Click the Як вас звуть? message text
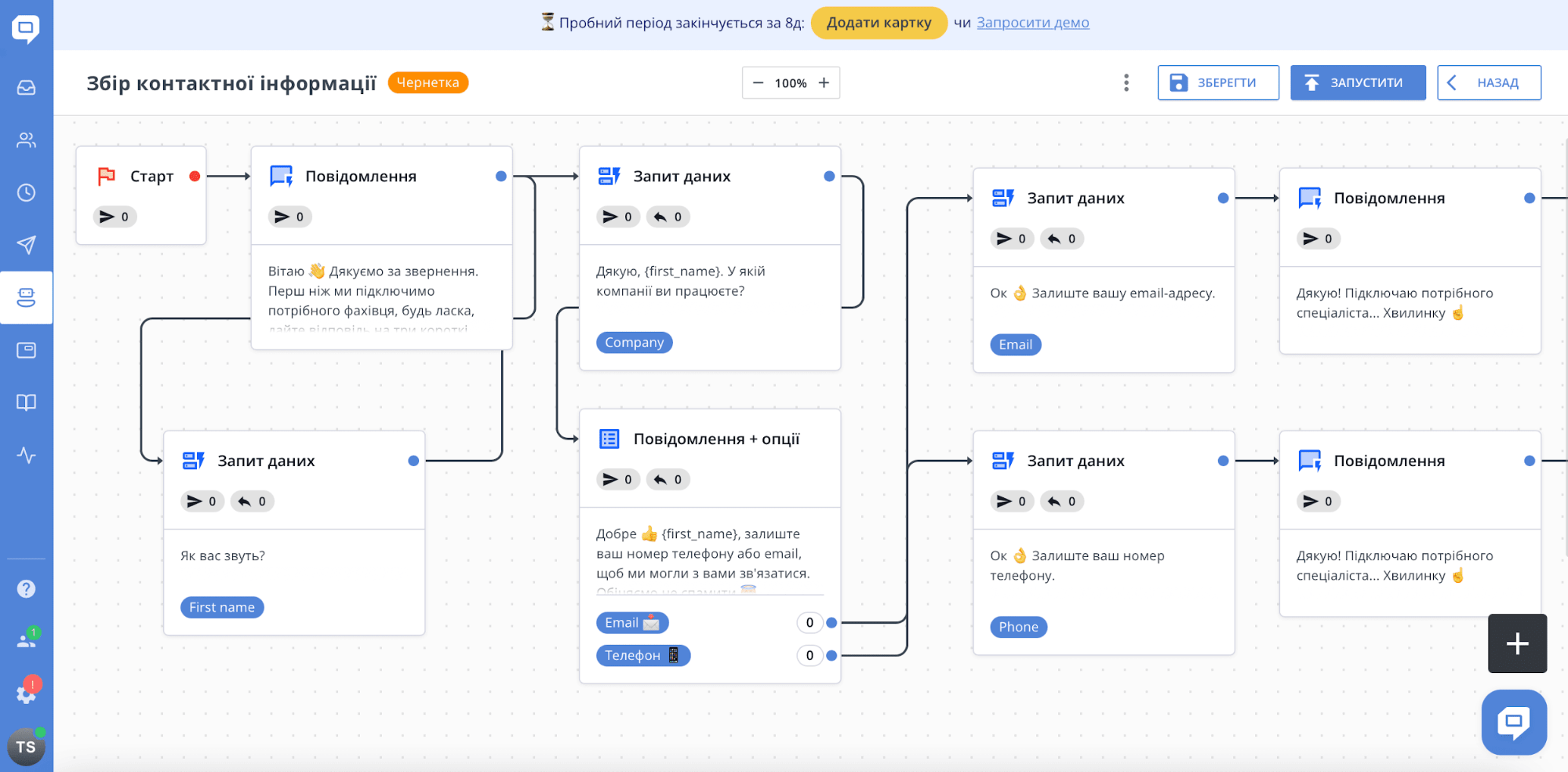 (x=223, y=556)
